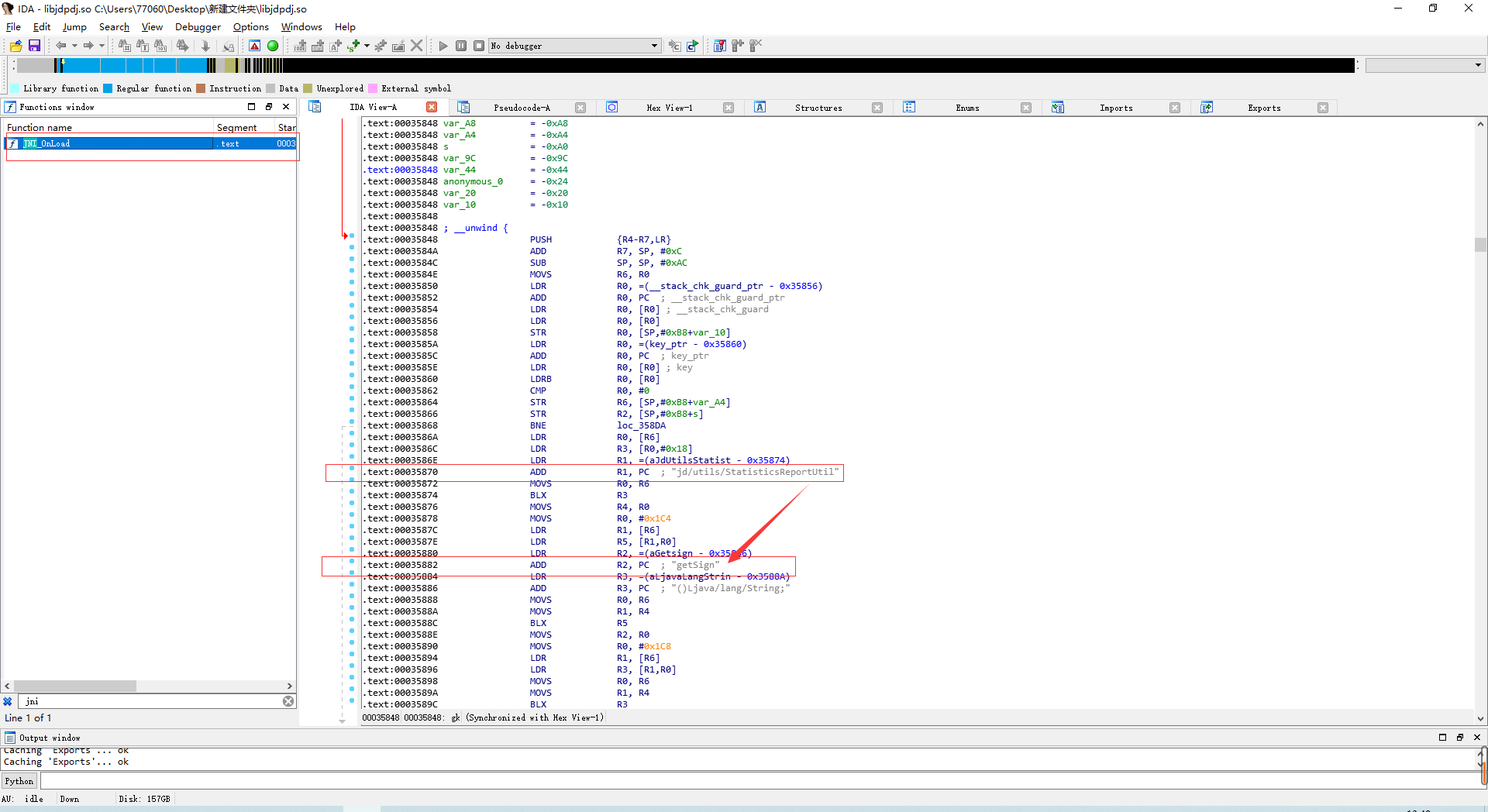Image resolution: width=1488 pixels, height=812 pixels.
Task: Switch to the Pseudocode-A tab
Action: (522, 108)
